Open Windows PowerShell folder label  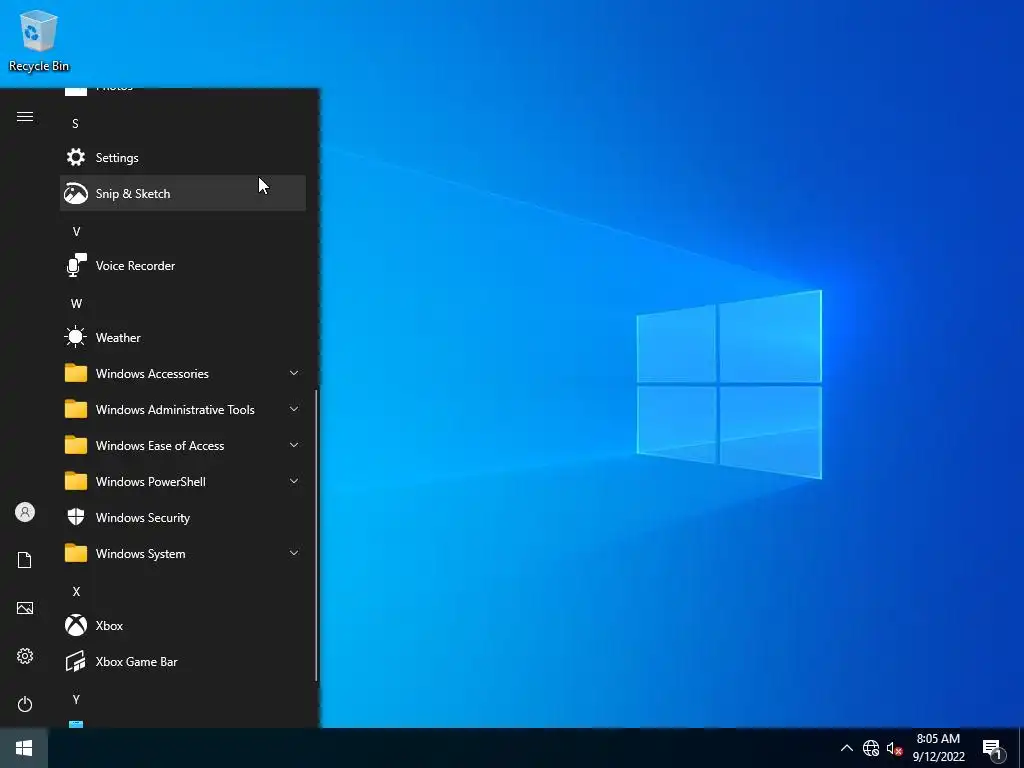tap(151, 481)
